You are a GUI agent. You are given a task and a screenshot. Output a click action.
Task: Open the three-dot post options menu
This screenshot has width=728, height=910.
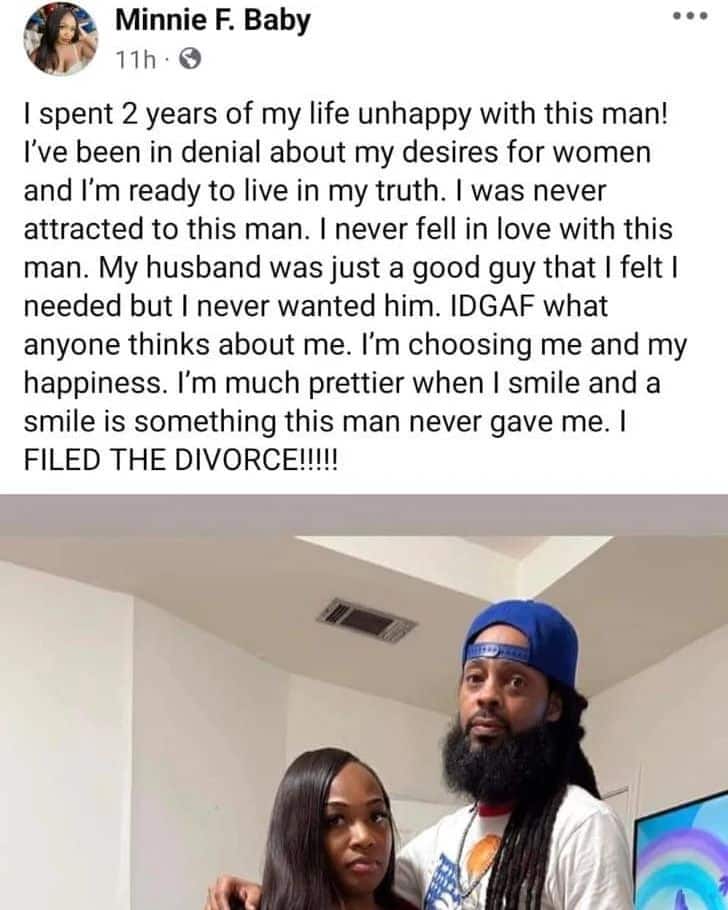[690, 16]
